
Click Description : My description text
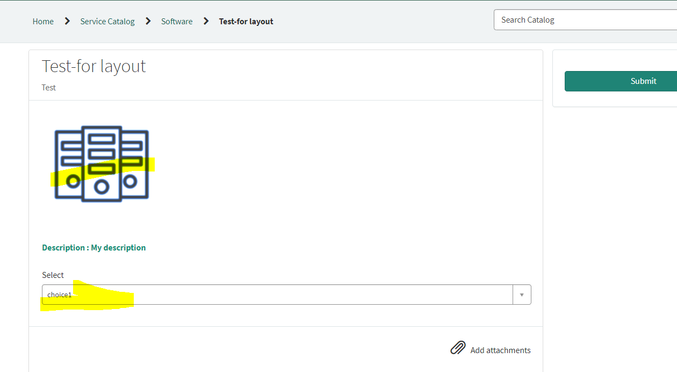click(x=94, y=247)
